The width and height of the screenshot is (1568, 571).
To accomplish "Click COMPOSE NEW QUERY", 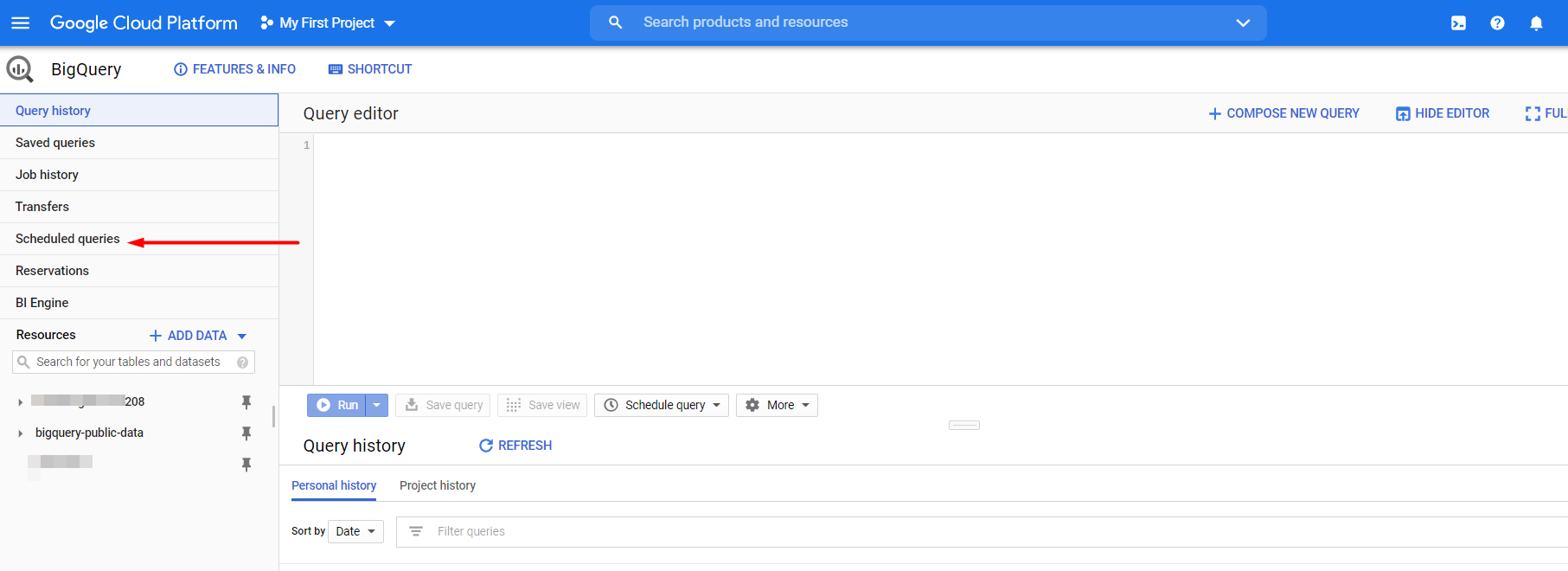I will point(1283,113).
